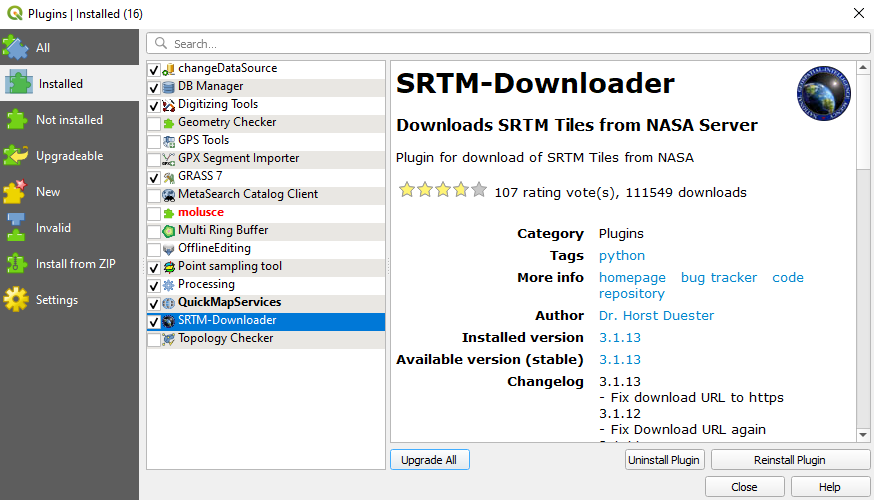Enable the OfflineEditing checkbox
The width and height of the screenshot is (874, 500).
coord(154,250)
